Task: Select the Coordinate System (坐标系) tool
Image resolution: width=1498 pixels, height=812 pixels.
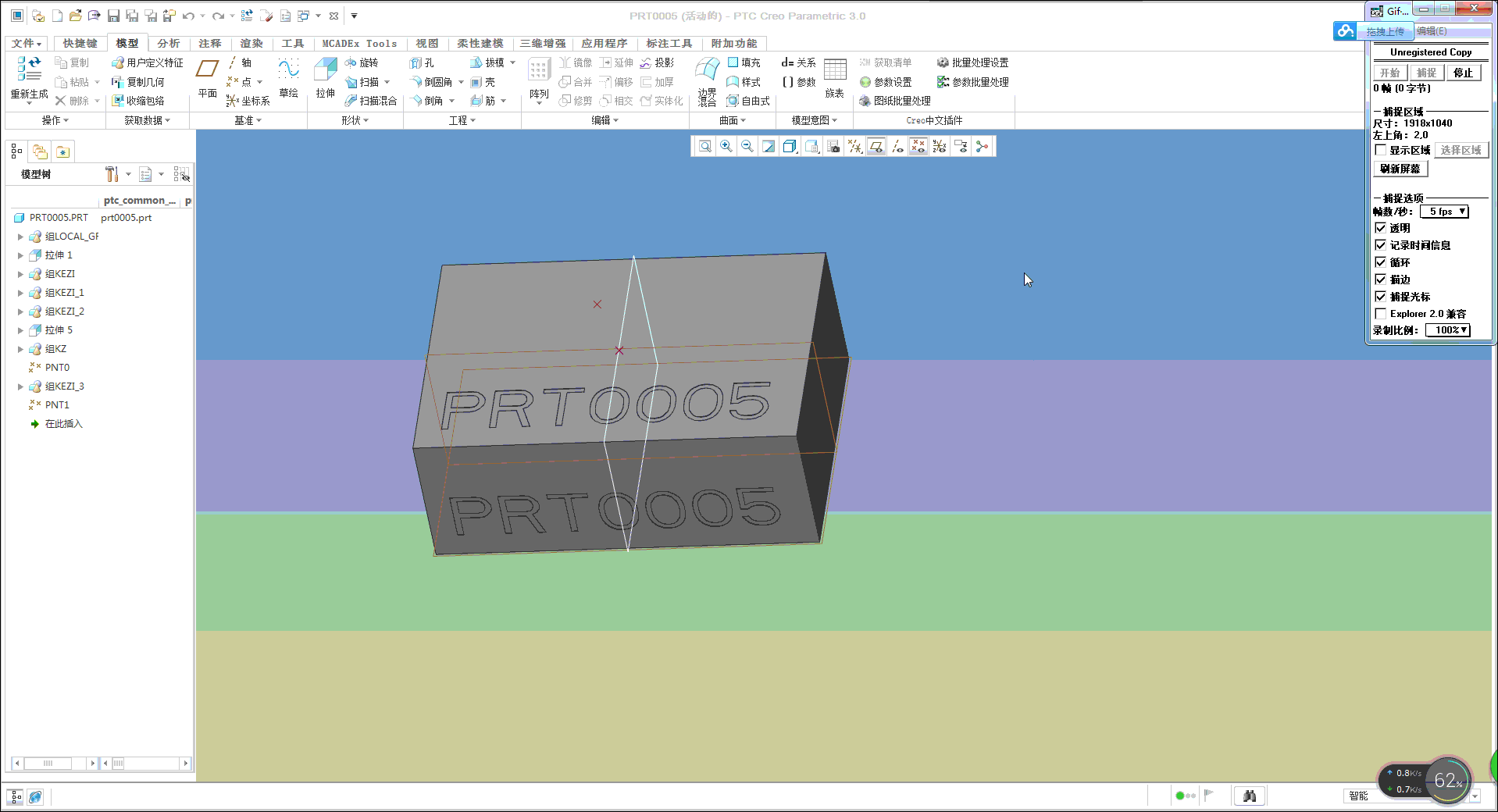Action: [x=248, y=101]
